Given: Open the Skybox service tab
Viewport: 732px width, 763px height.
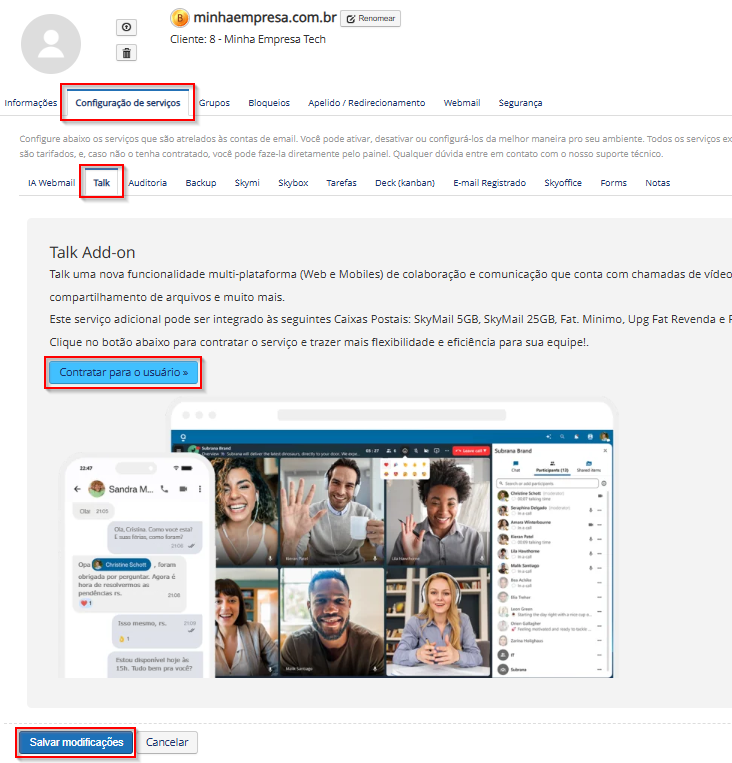Looking at the screenshot, I should pyautogui.click(x=293, y=183).
